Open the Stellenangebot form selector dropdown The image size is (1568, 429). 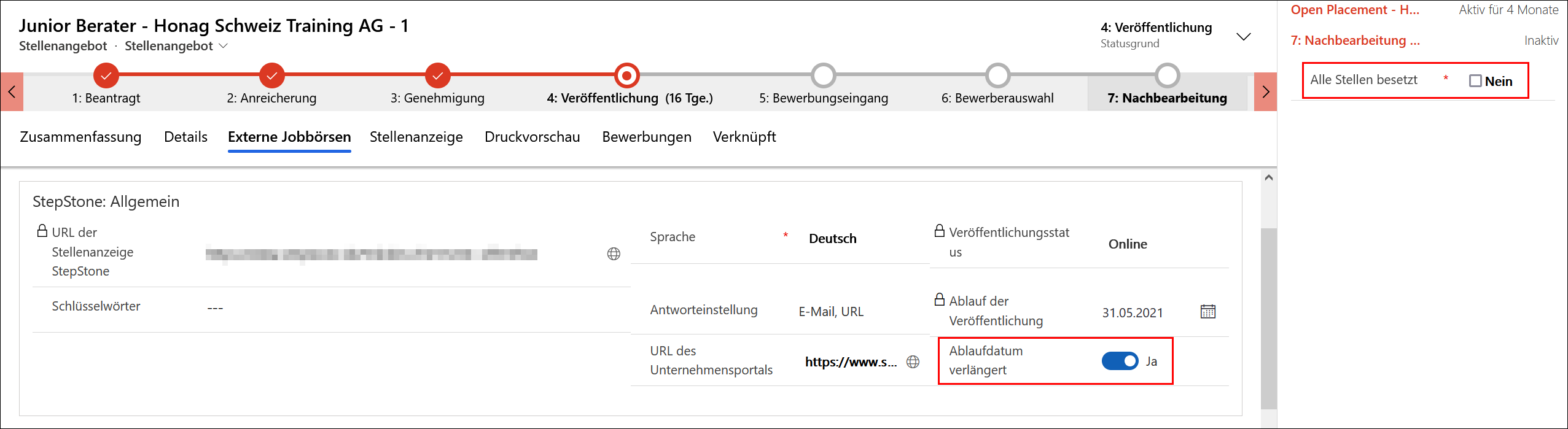224,46
